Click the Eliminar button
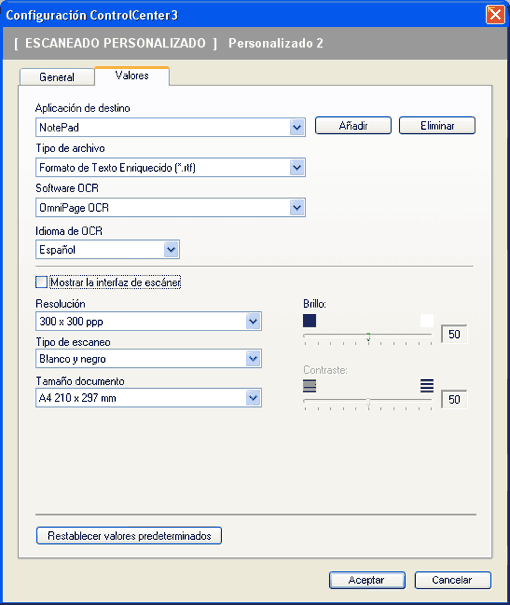 (x=437, y=126)
